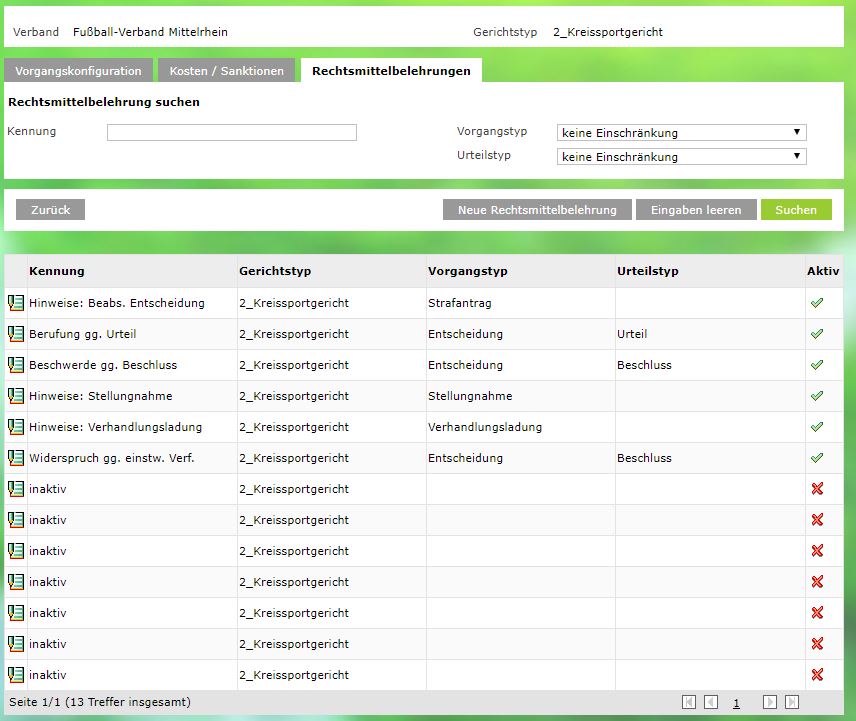Viewport: 856px width, 721px height.
Task: Switch to the Kosten / Sanktionen tab
Action: [x=227, y=71]
